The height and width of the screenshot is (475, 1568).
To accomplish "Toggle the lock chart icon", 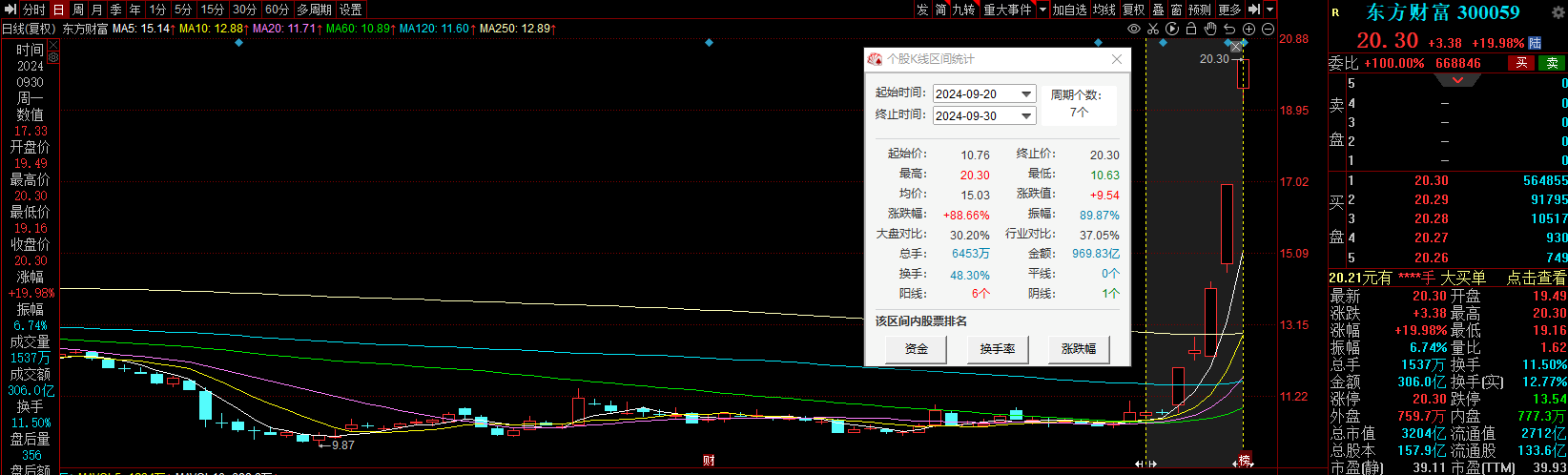I will point(1191,30).
